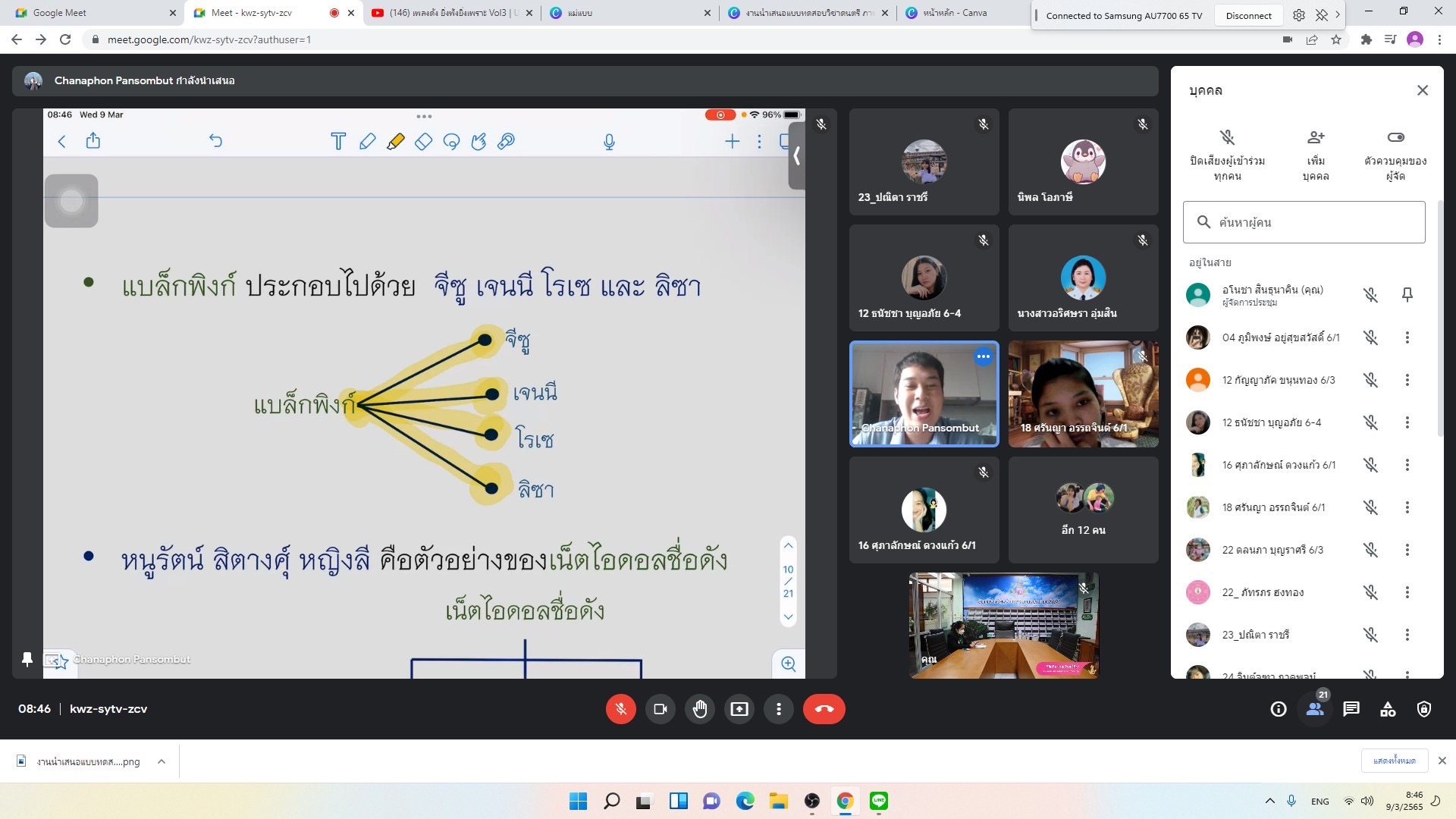1456x819 pixels.
Task: Open the activities icon
Action: [x=1387, y=709]
